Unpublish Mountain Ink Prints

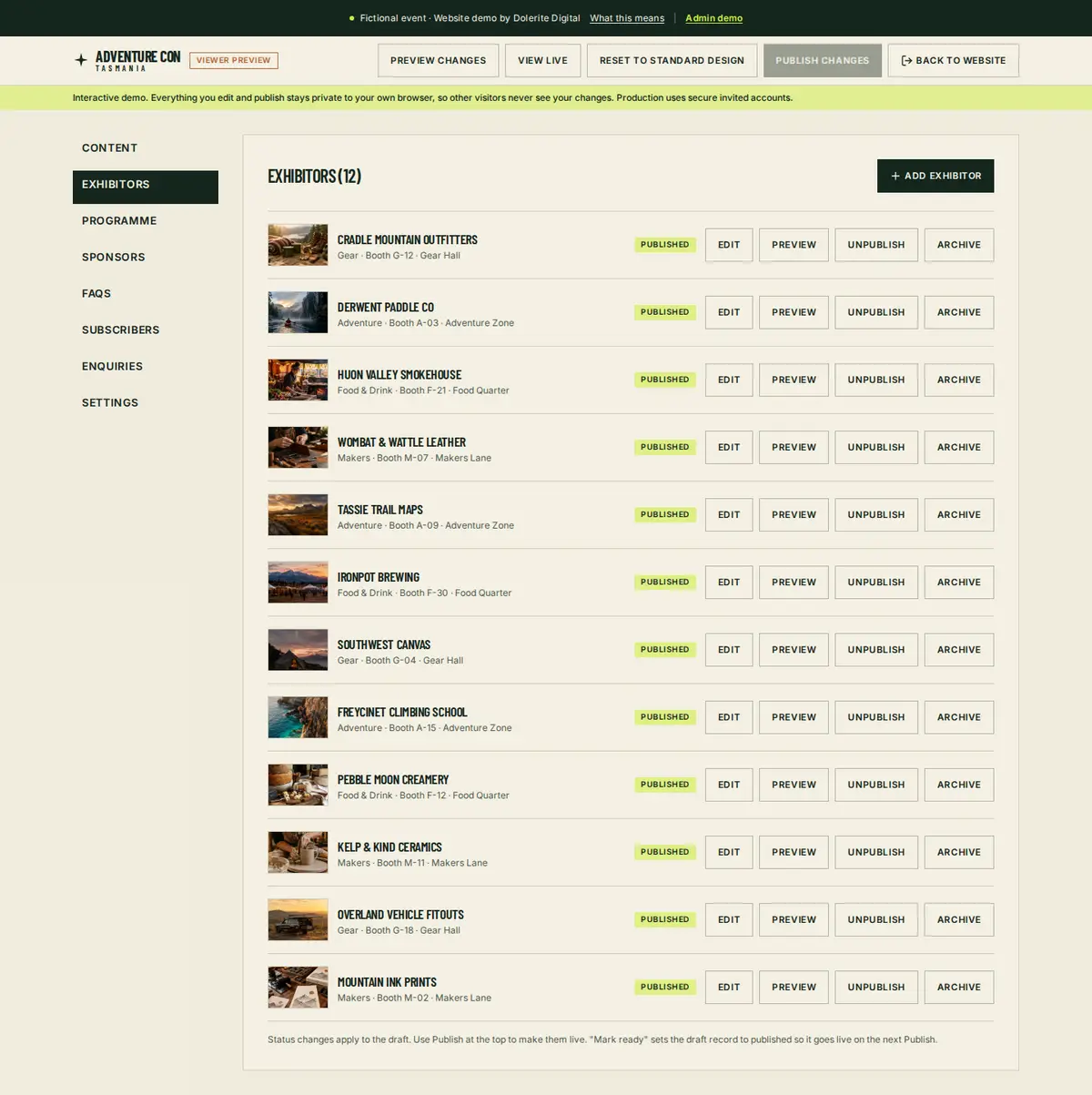tap(876, 987)
